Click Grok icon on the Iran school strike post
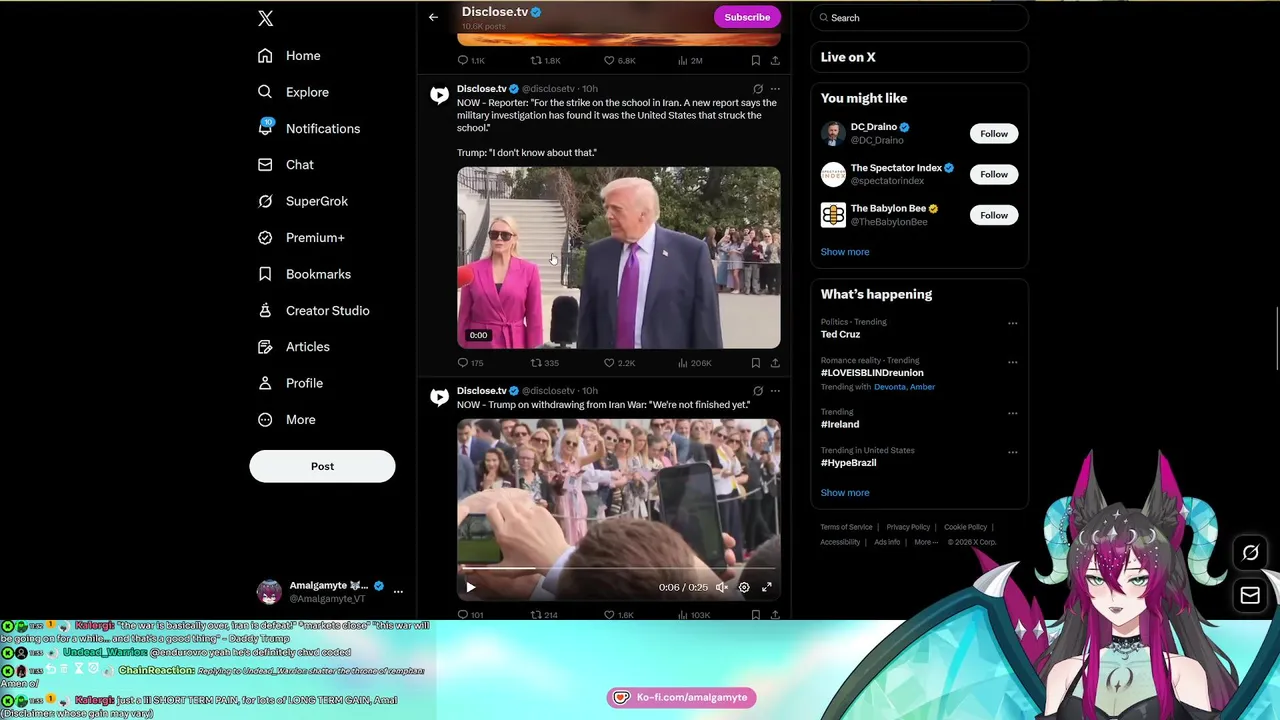The width and height of the screenshot is (1280, 720). coord(758,89)
